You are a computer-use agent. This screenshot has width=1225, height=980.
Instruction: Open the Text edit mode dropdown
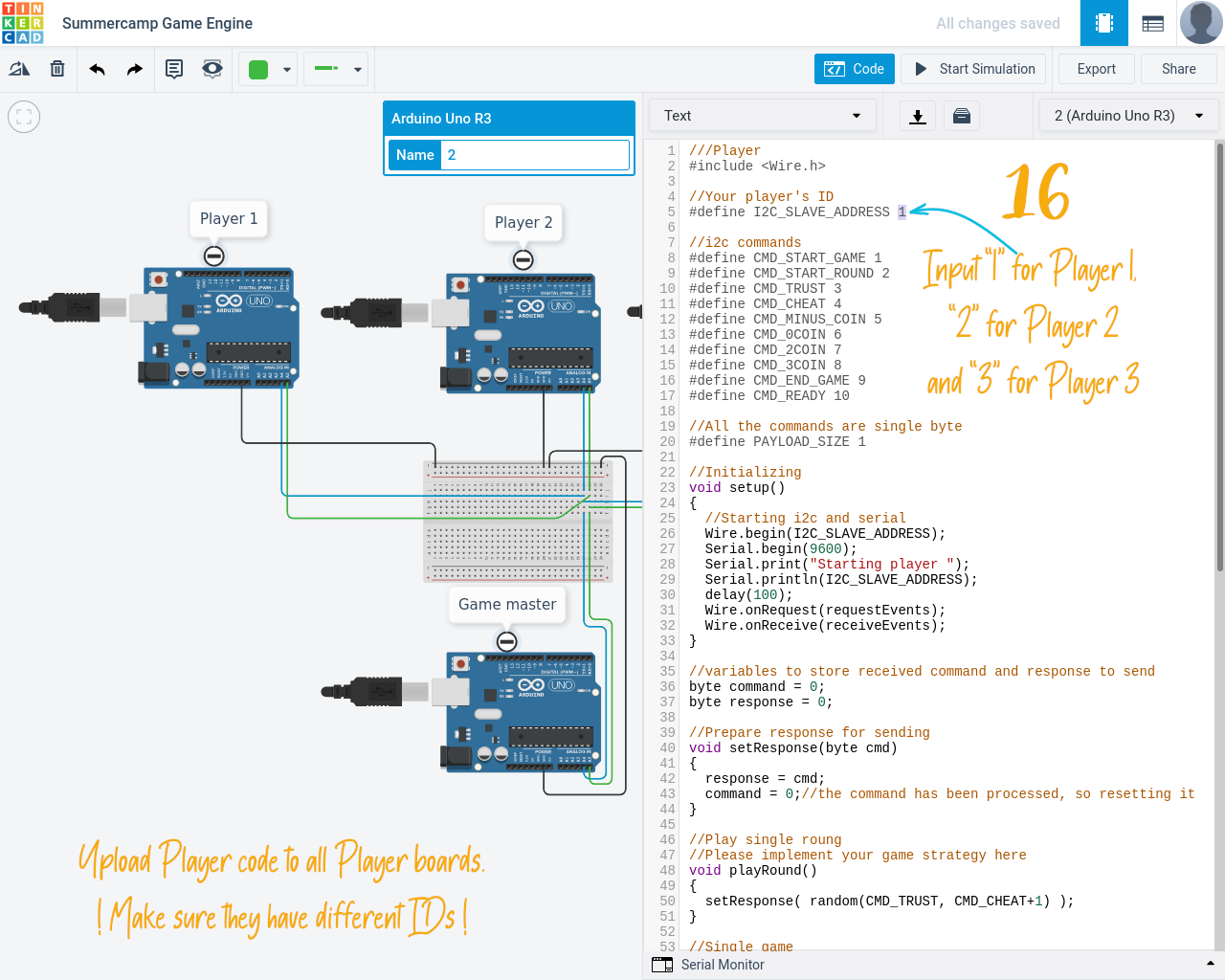(762, 116)
